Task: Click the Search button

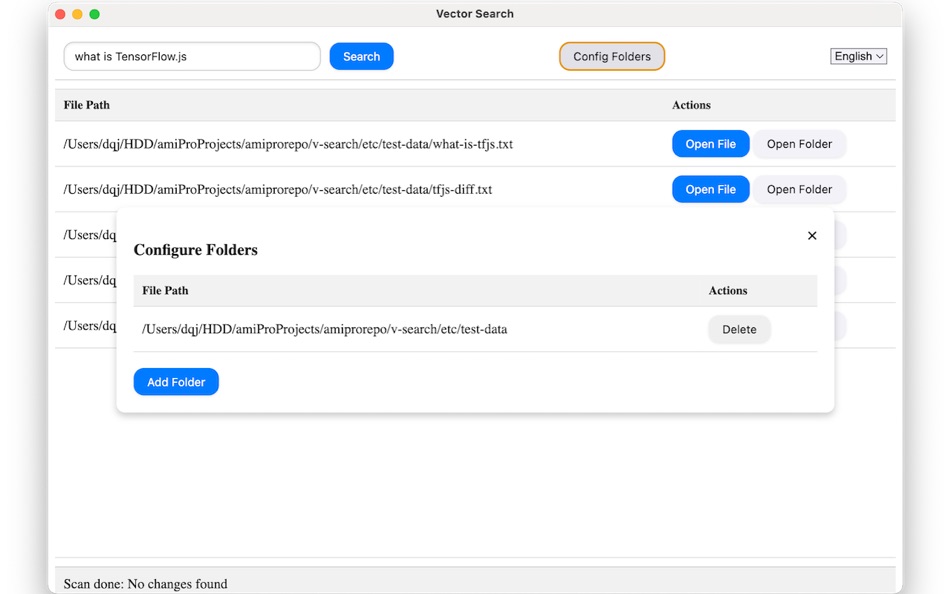Action: pos(361,56)
